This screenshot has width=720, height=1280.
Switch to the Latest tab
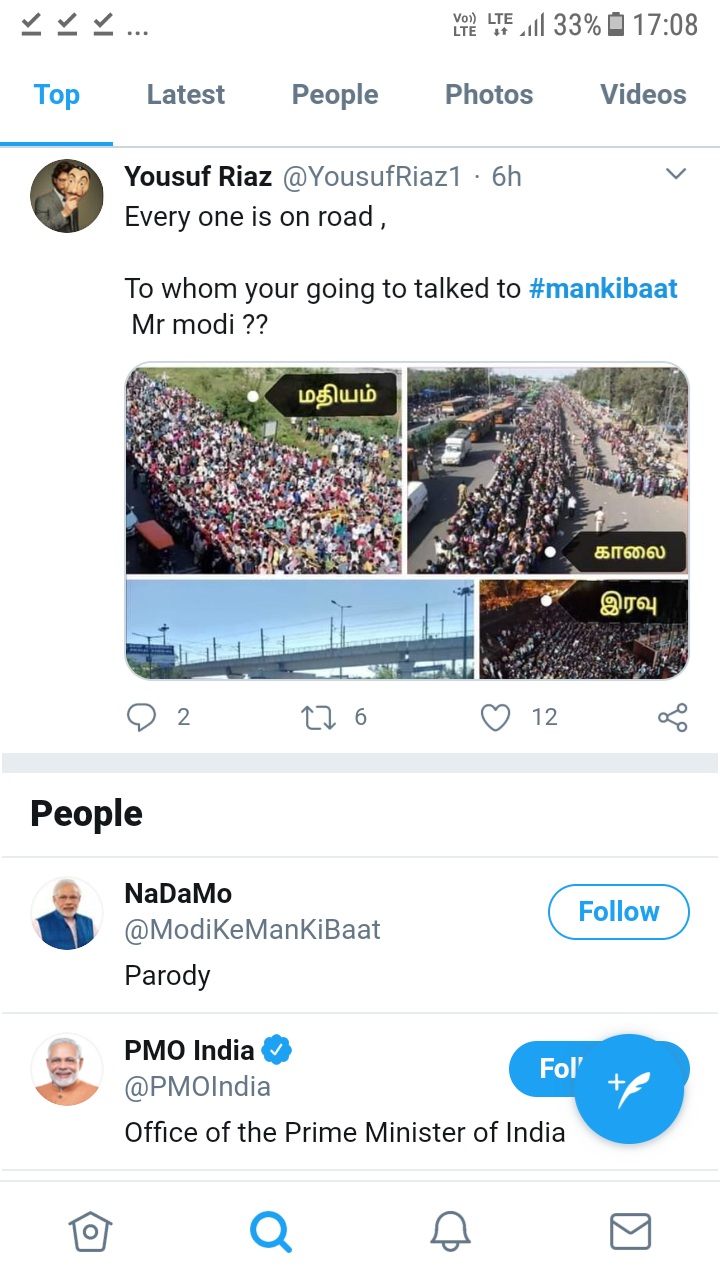186,95
